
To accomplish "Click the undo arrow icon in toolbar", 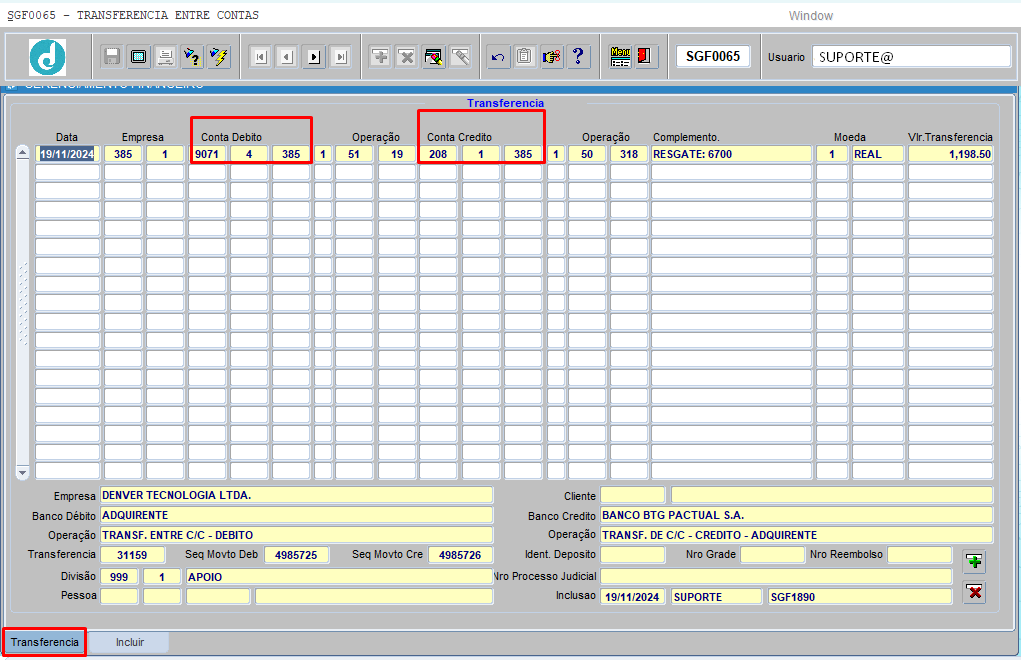I will tap(497, 57).
